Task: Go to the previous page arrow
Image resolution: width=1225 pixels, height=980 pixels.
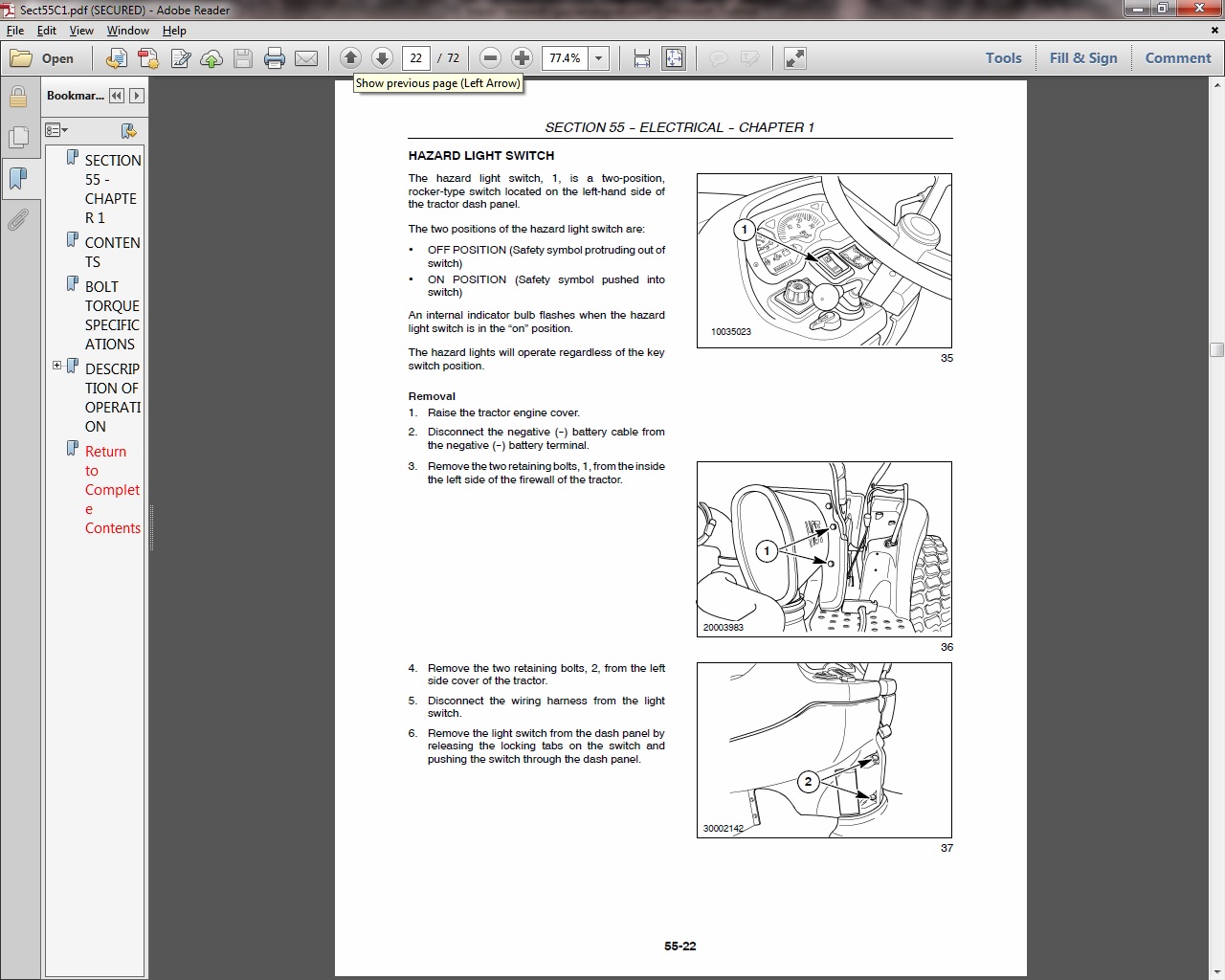Action: click(x=350, y=58)
